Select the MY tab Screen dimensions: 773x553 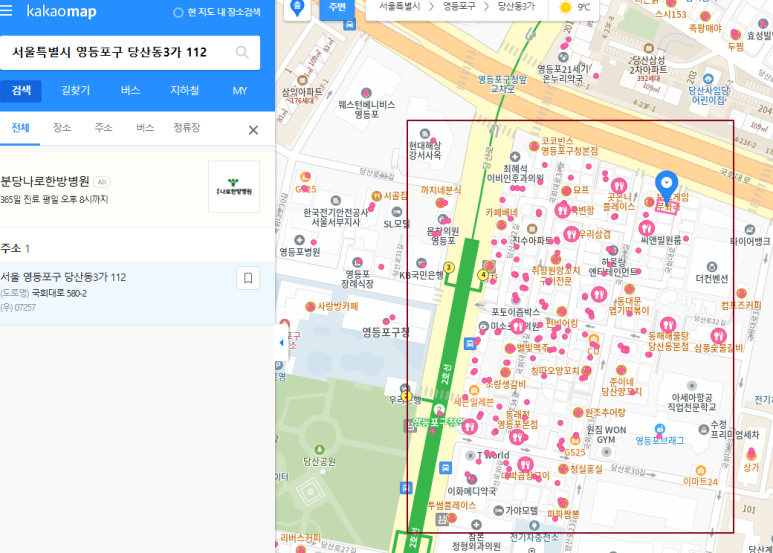240,91
